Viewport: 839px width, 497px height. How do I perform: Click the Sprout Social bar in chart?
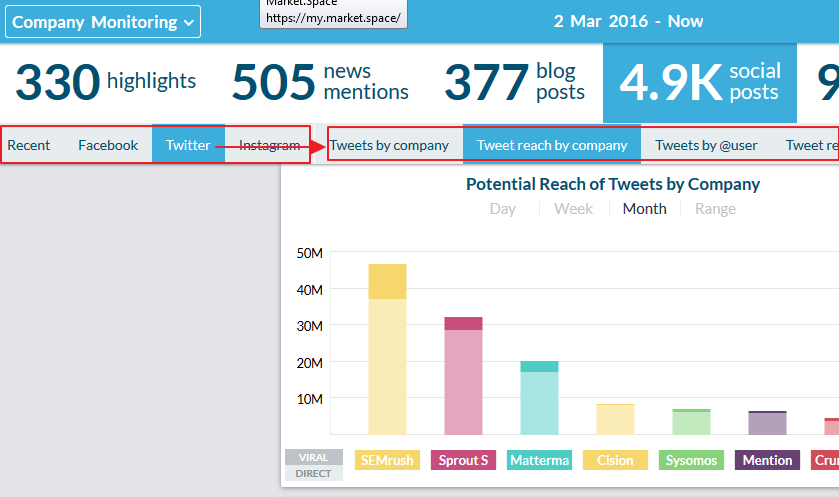[x=463, y=376]
